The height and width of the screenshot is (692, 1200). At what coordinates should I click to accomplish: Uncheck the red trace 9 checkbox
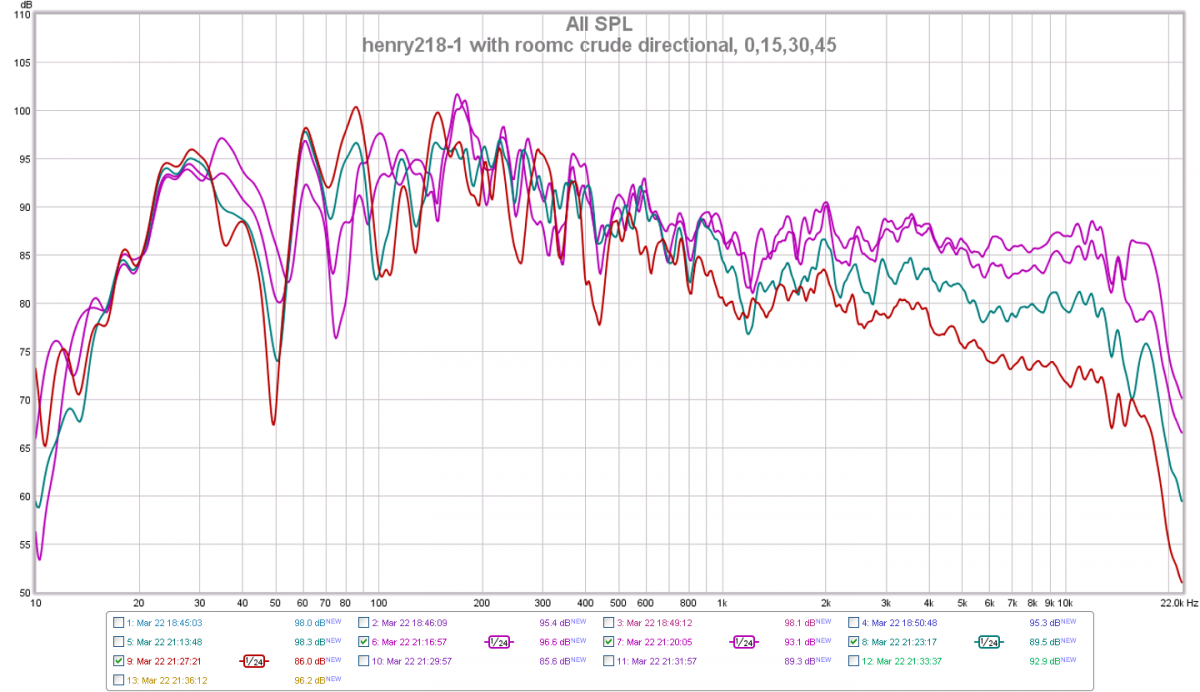[120, 661]
